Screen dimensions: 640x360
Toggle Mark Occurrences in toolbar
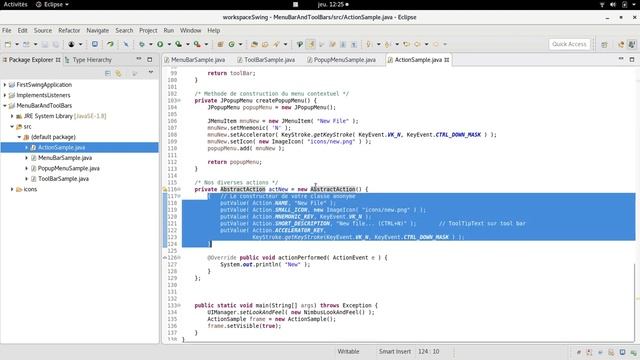pyautogui.click(x=311, y=44)
